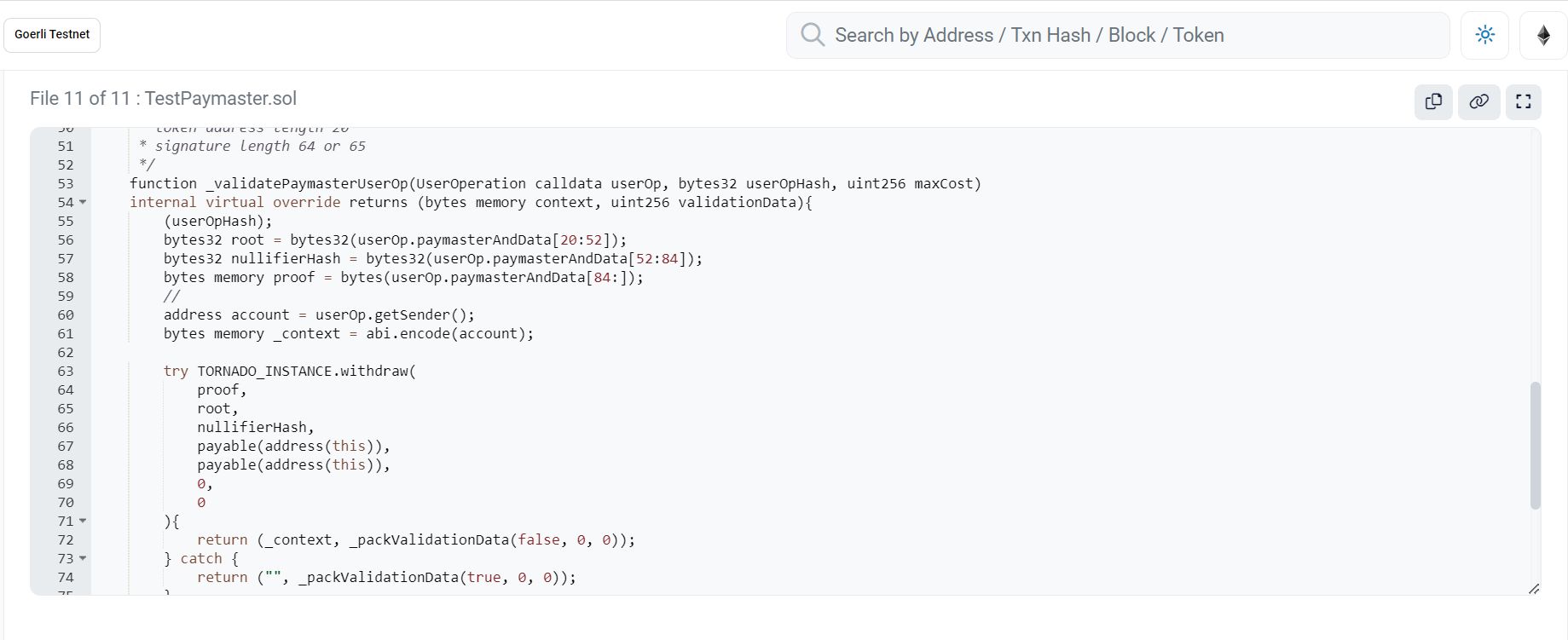Viewport: 1568px width, 640px height.
Task: Click 'catch' keyword on line 73
Action: 201,558
